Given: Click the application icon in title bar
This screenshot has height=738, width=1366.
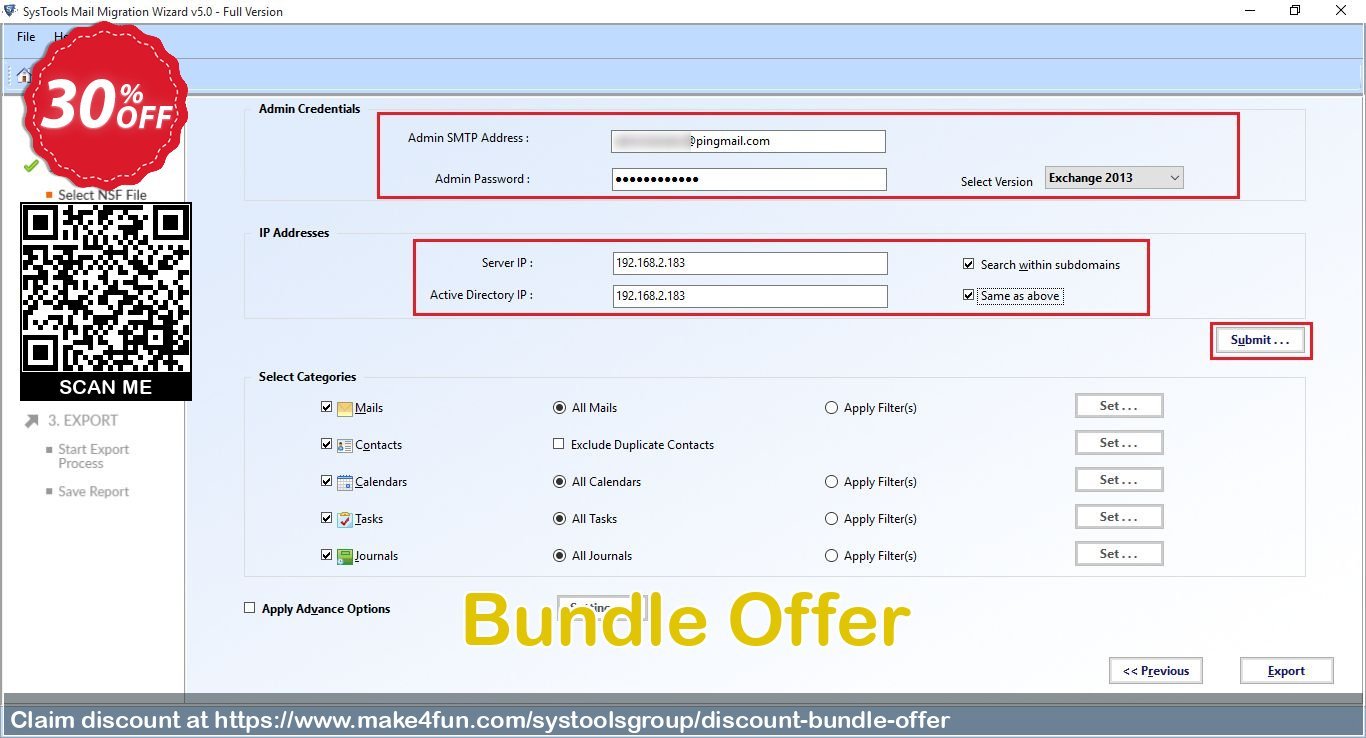Looking at the screenshot, I should pyautogui.click(x=10, y=11).
